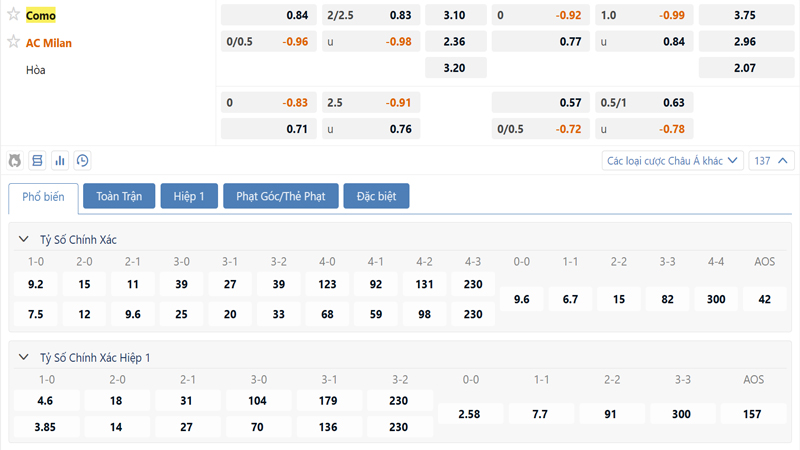Click the favorite star beside AC Milan

(x=14, y=42)
